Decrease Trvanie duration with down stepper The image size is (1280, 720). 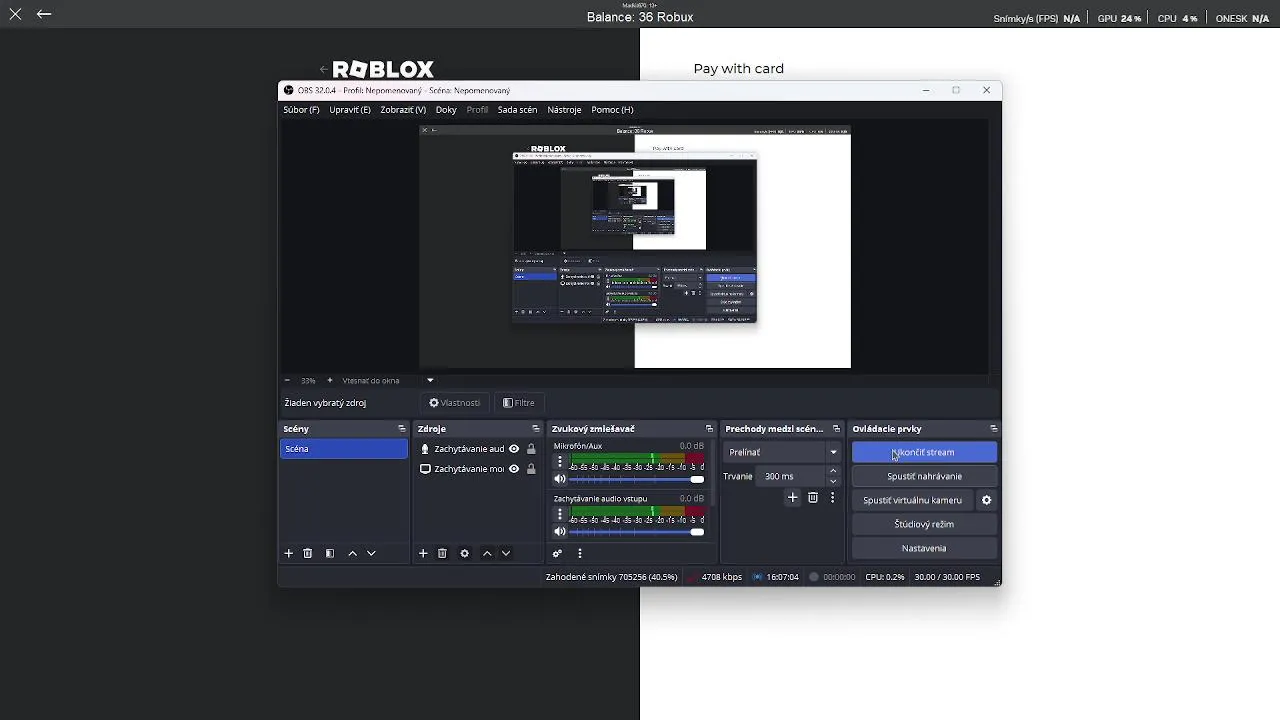tap(833, 481)
